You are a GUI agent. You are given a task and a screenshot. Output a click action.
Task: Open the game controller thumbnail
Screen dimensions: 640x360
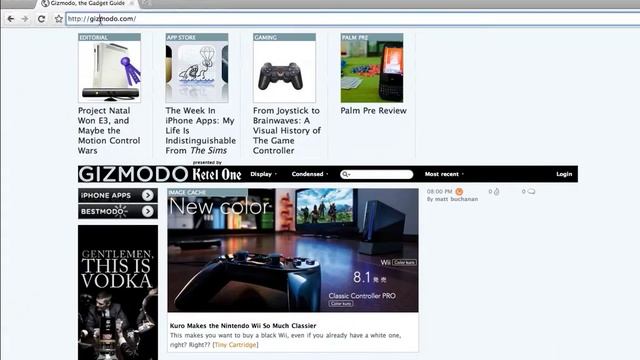[x=284, y=71]
